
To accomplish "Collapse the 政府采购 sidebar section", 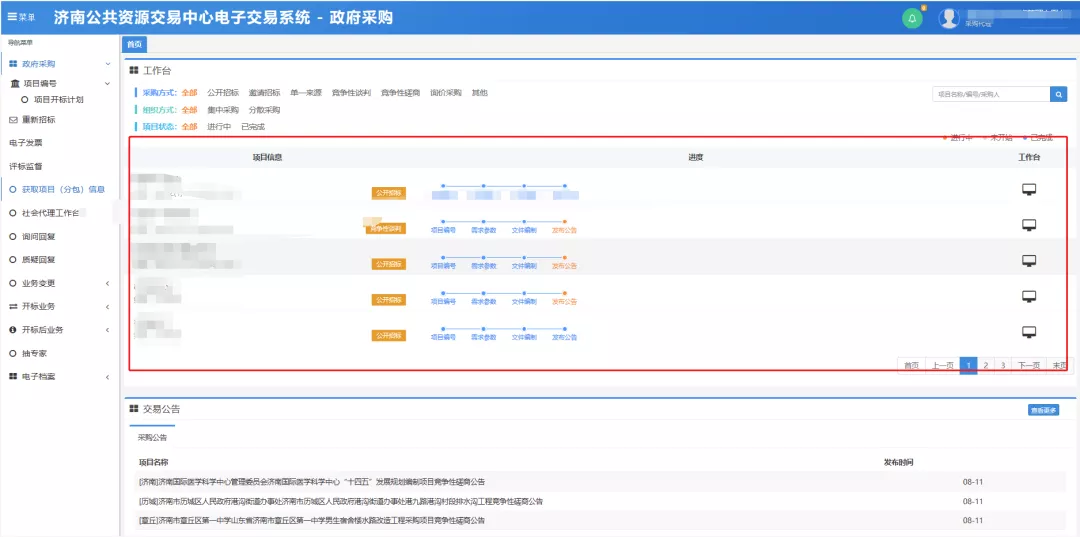I will tap(108, 64).
